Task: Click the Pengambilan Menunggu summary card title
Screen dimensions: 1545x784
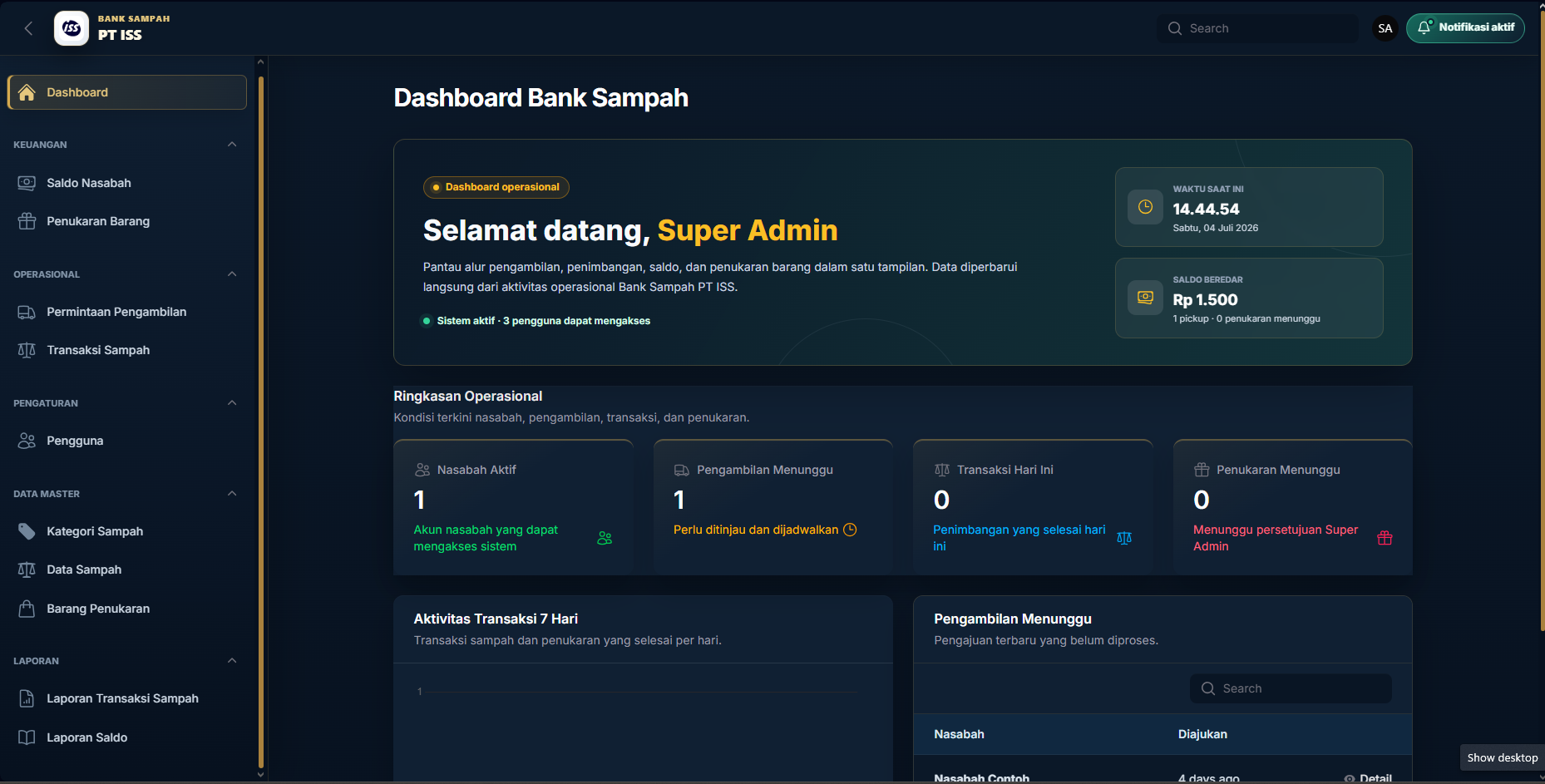Action: (x=765, y=470)
